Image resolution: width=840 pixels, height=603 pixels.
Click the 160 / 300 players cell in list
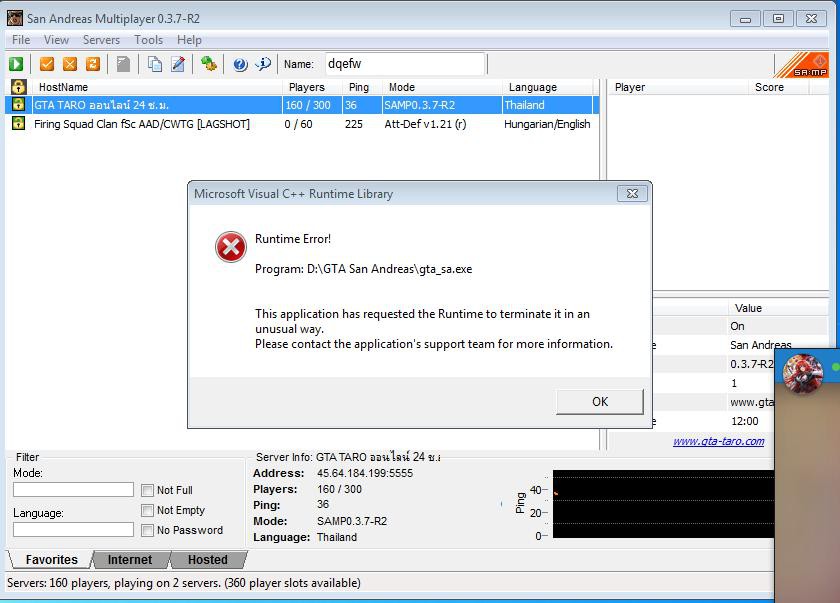tap(308, 105)
